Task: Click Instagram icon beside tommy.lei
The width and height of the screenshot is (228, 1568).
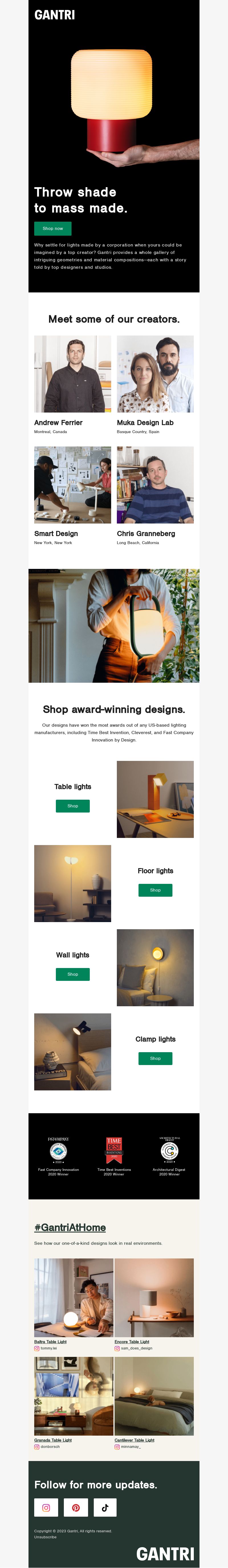Action: pos(36,1348)
